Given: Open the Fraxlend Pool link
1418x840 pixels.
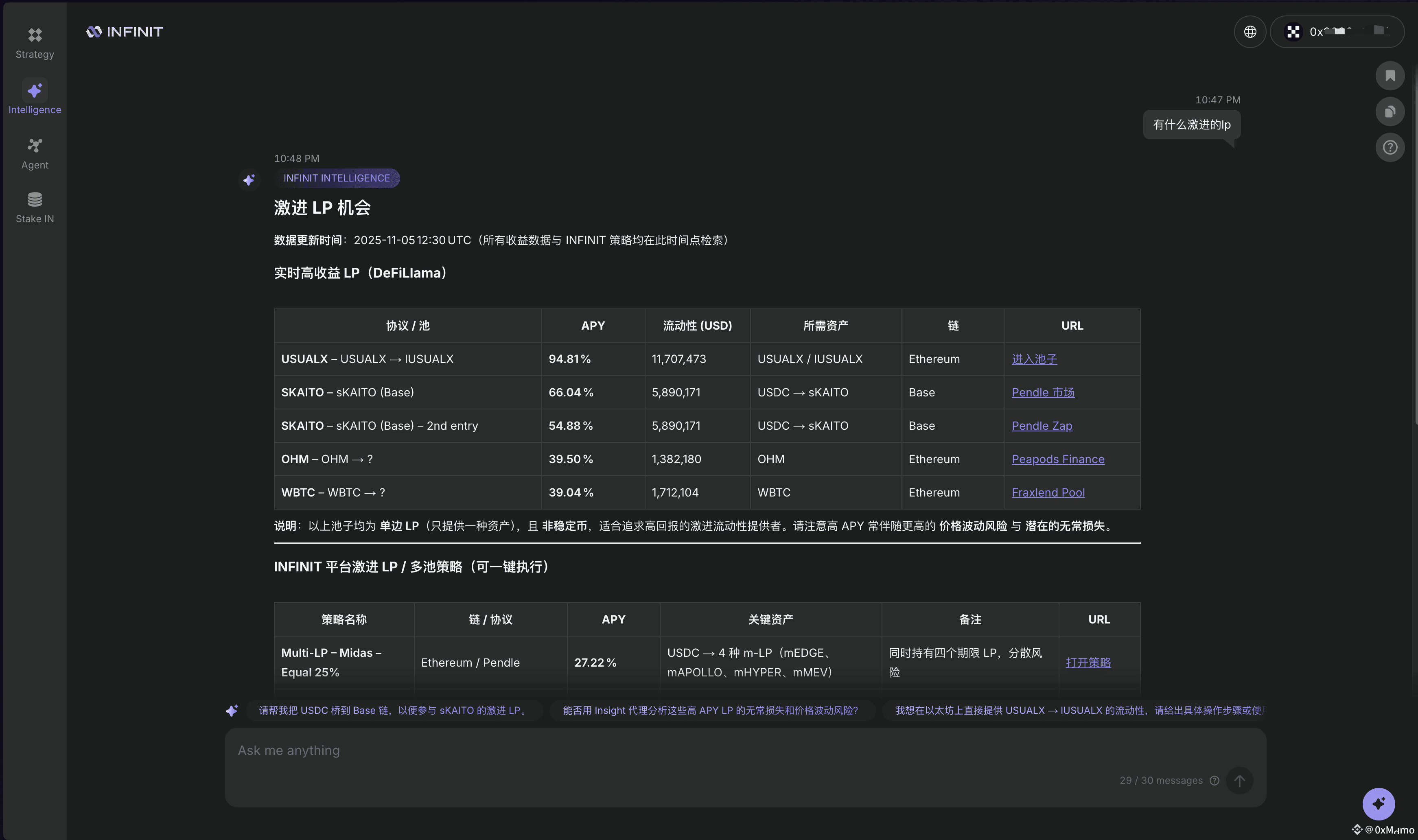Looking at the screenshot, I should [x=1048, y=492].
